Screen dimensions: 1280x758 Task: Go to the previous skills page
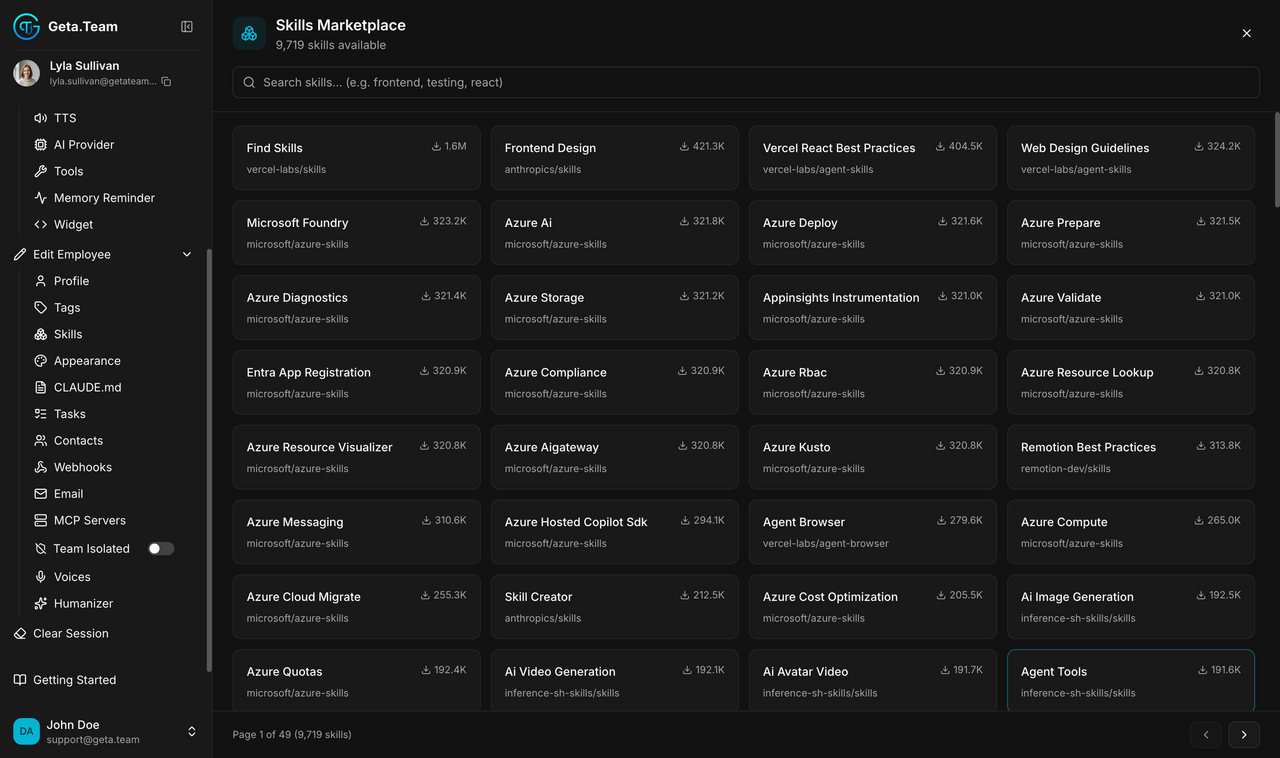1206,735
